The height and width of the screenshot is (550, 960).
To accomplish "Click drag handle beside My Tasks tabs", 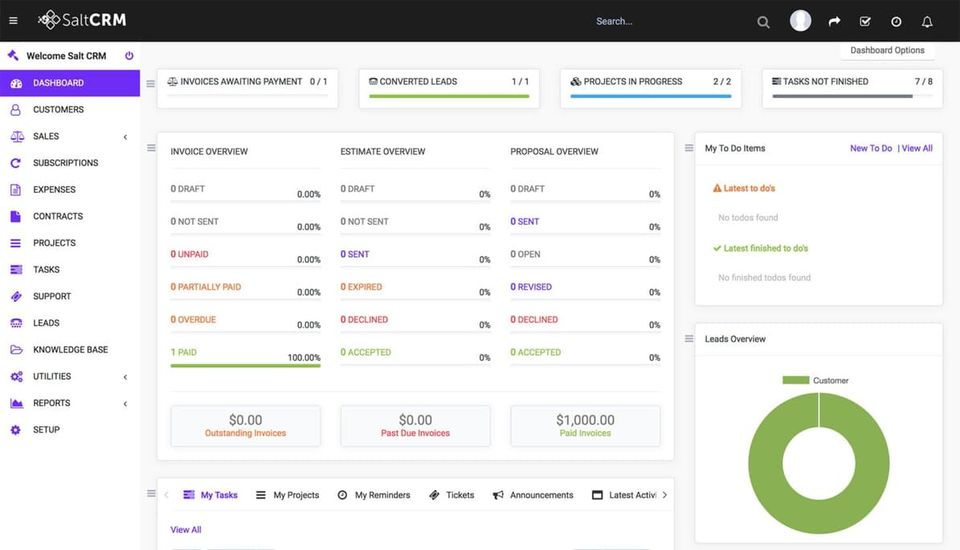I will click(151, 494).
